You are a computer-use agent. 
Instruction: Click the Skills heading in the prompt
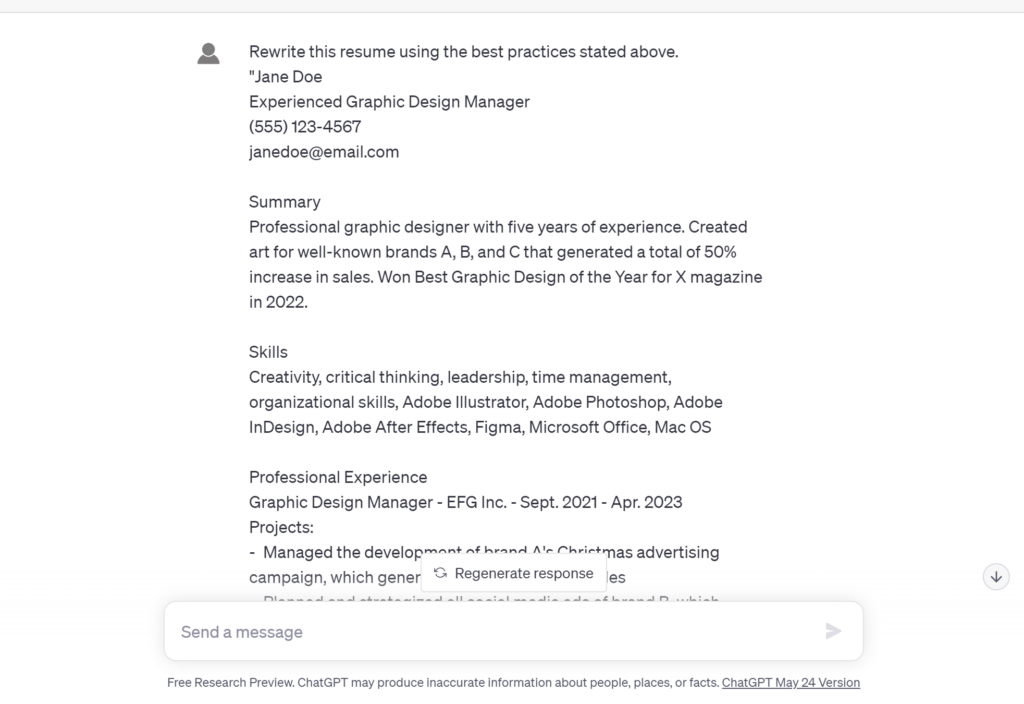(x=268, y=352)
